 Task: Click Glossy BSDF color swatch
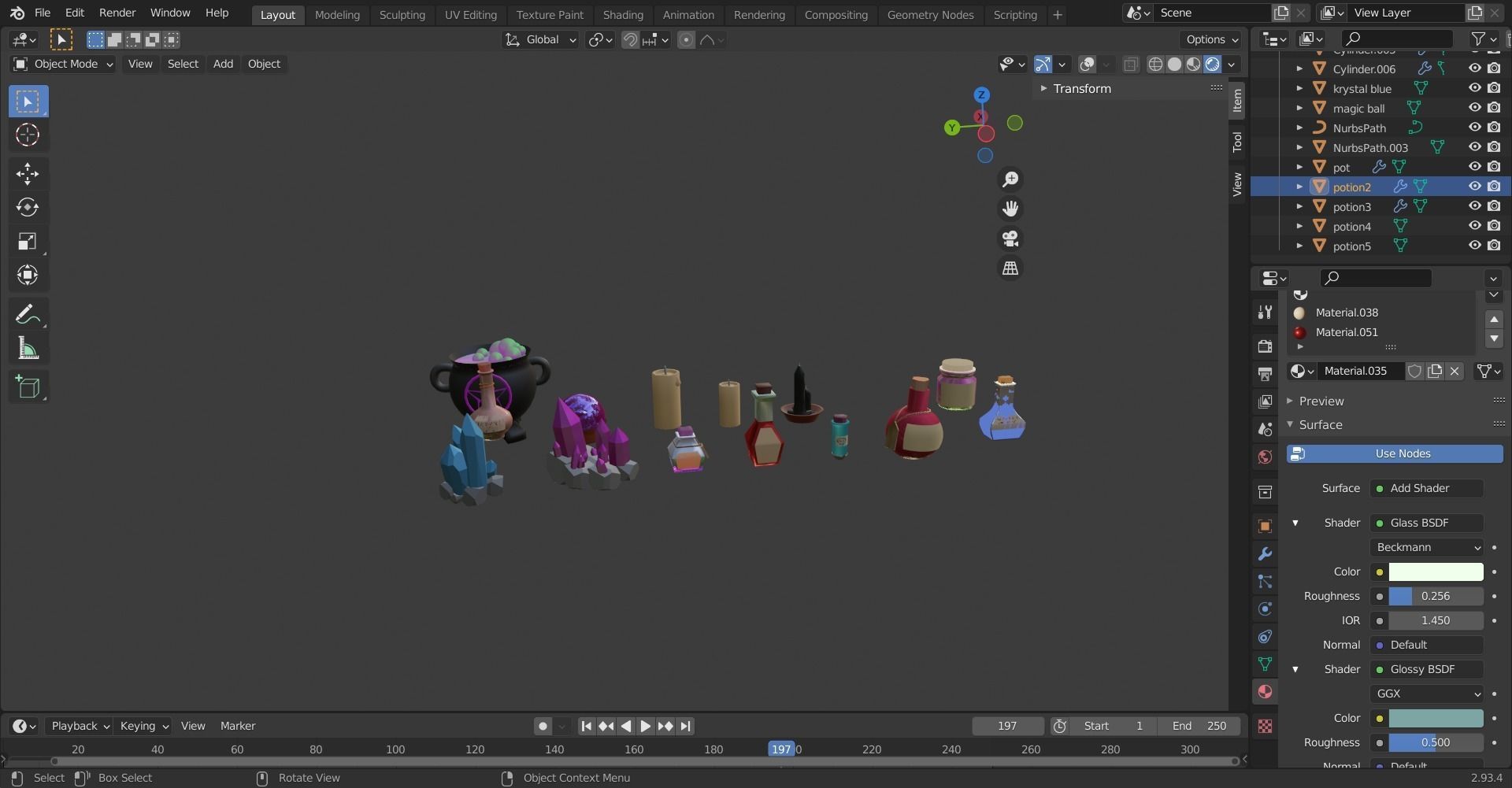(1436, 719)
